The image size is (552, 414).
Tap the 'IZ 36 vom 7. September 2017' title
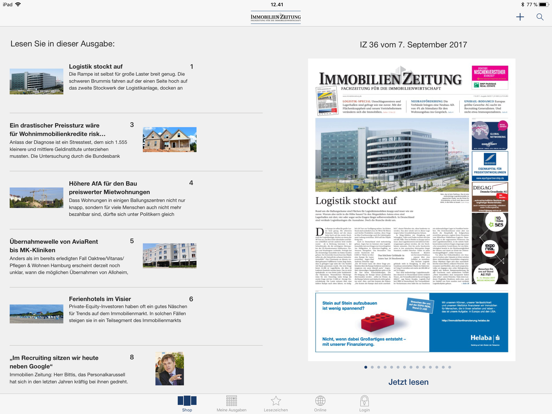(x=413, y=45)
